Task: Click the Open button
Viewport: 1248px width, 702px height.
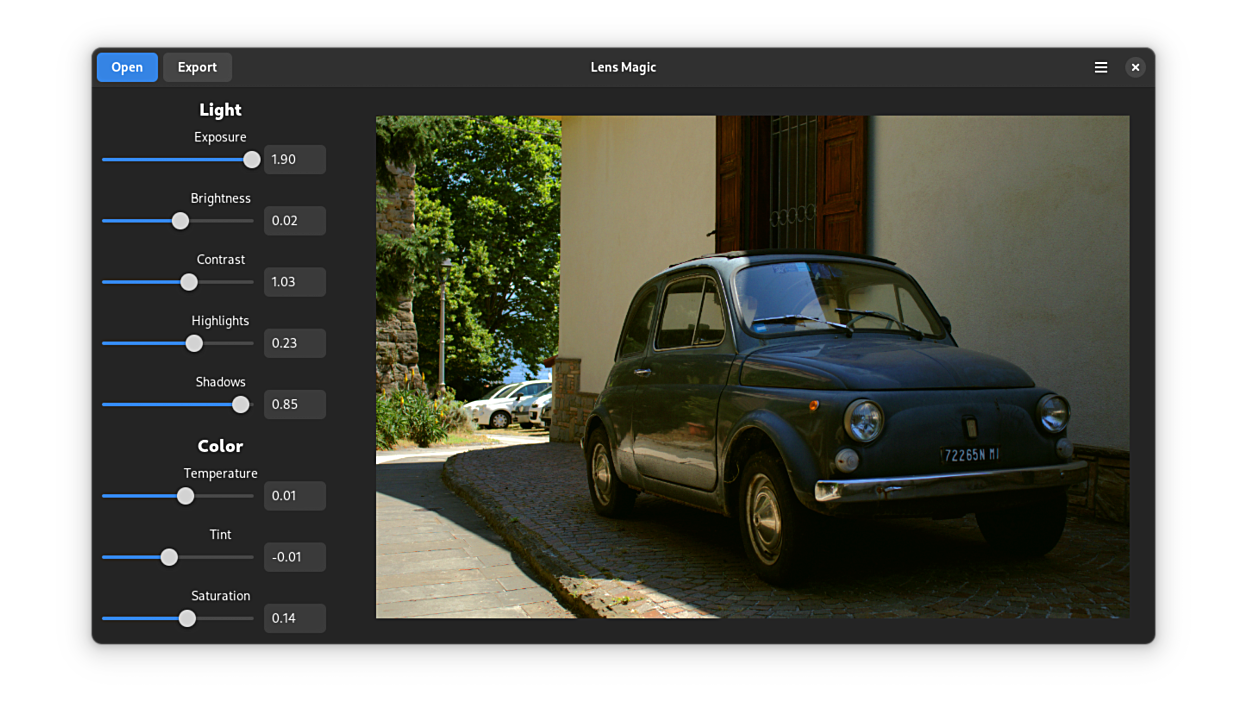Action: [x=127, y=67]
